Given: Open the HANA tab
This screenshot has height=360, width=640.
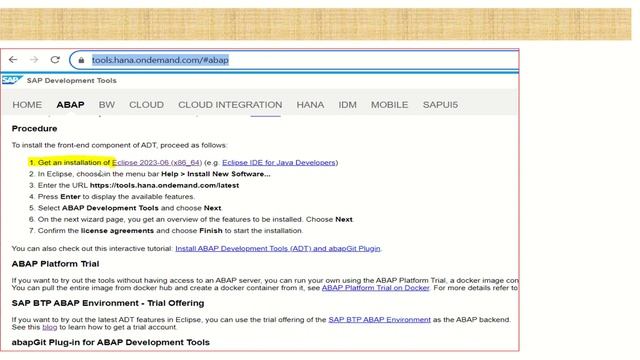Looking at the screenshot, I should 310,105.
